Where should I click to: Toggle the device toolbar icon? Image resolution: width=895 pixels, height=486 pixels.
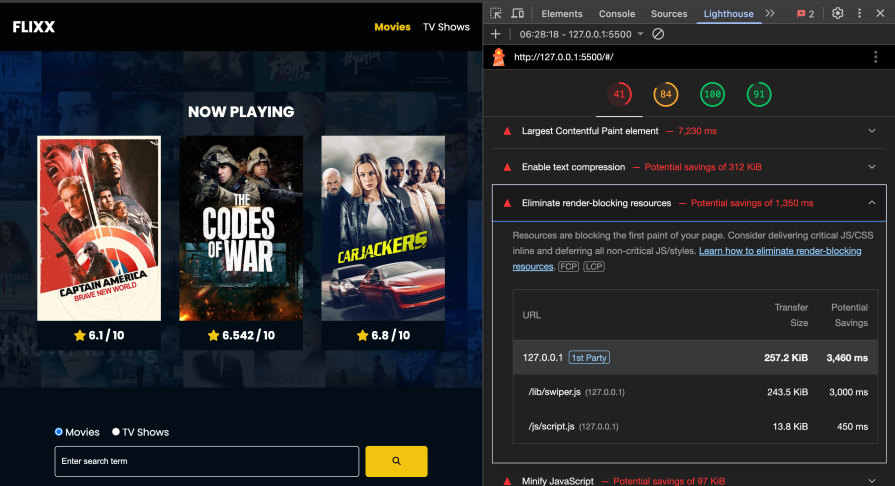click(x=518, y=13)
